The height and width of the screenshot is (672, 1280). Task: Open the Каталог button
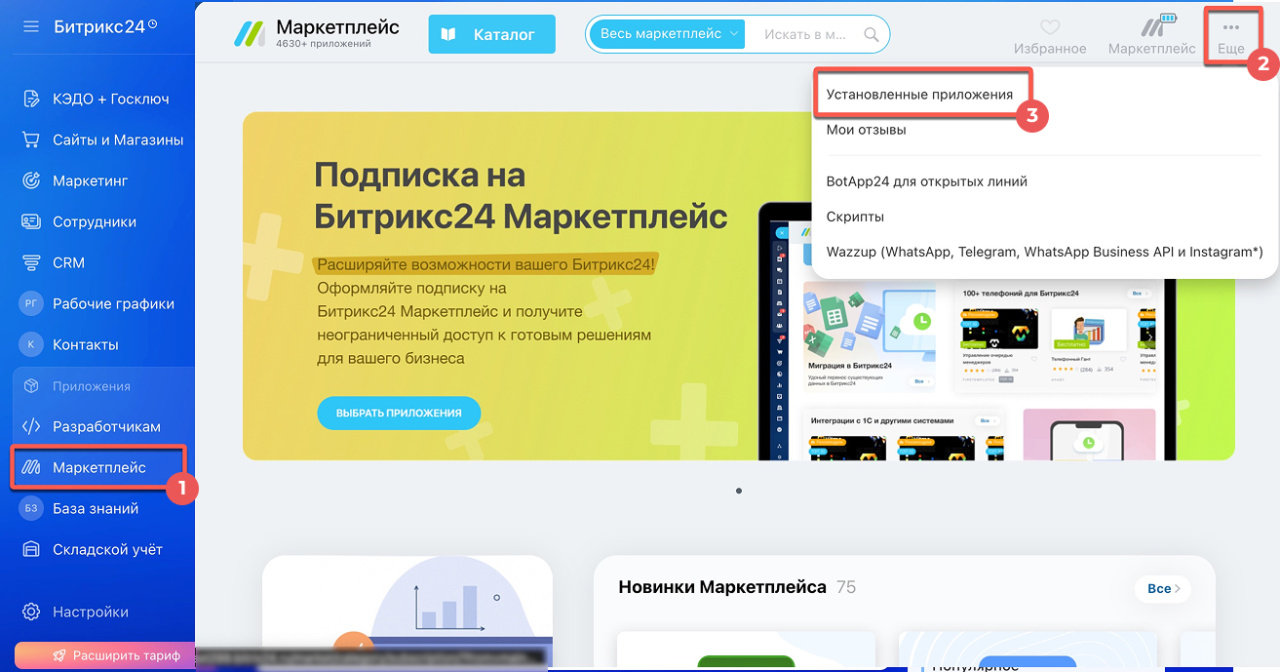(492, 34)
